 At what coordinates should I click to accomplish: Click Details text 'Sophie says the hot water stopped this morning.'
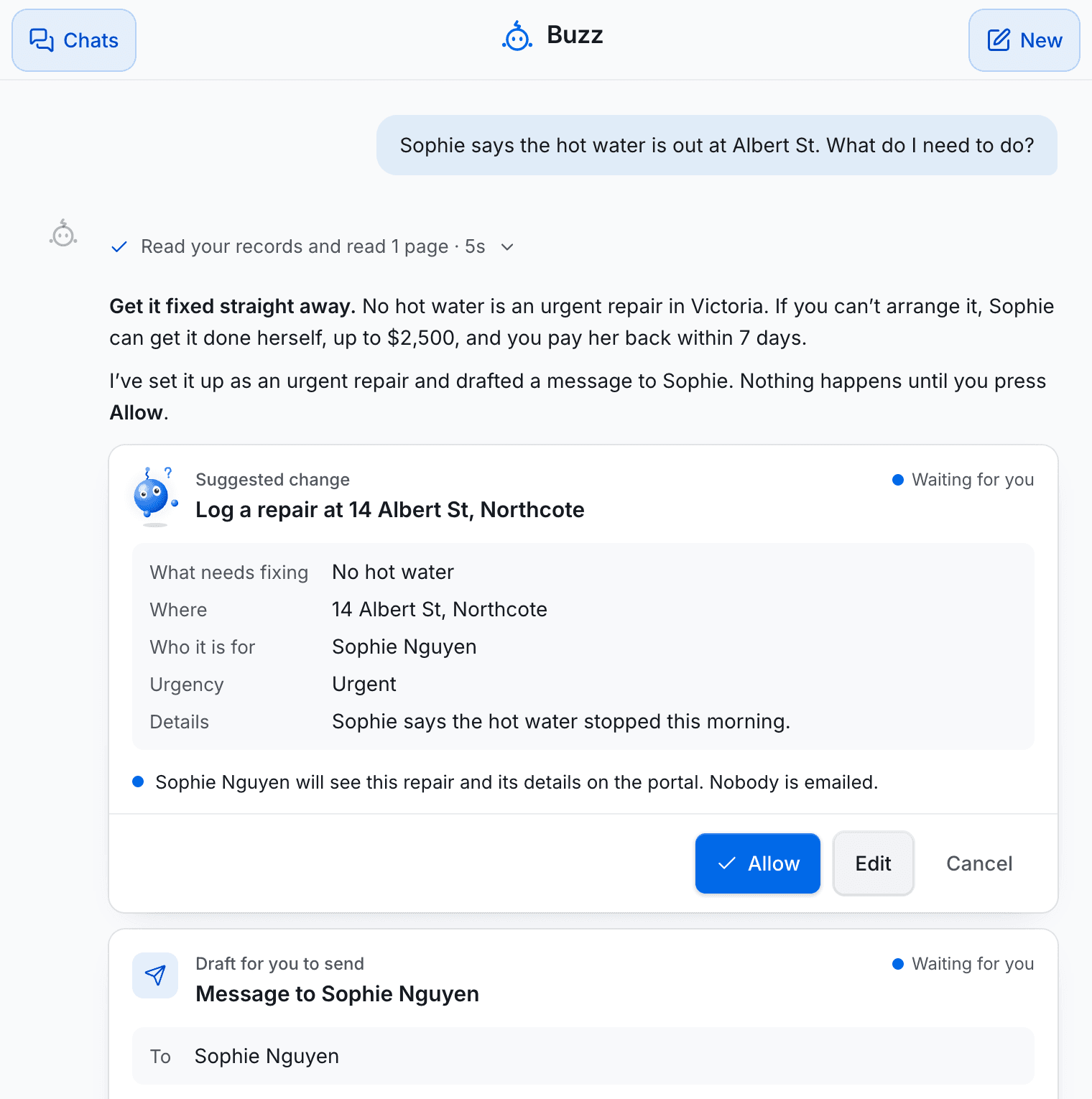[561, 721]
